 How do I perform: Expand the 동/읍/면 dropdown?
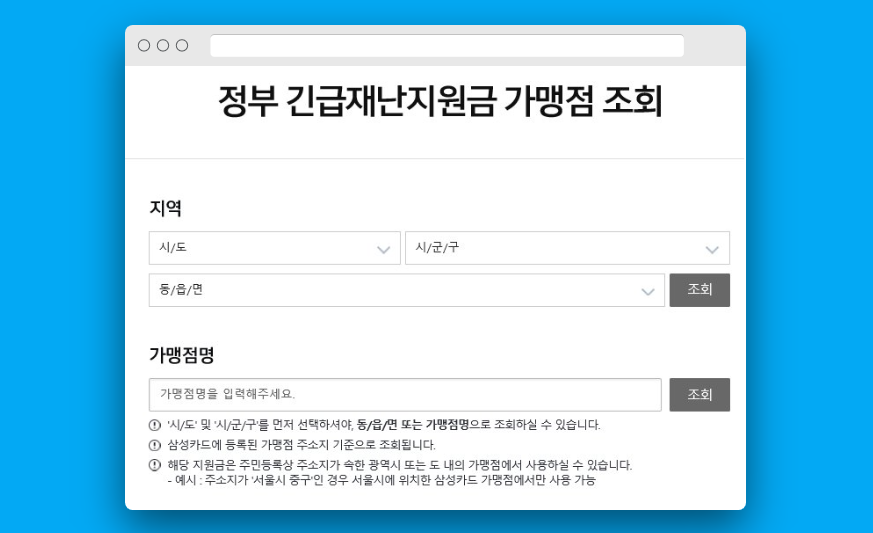pos(407,290)
